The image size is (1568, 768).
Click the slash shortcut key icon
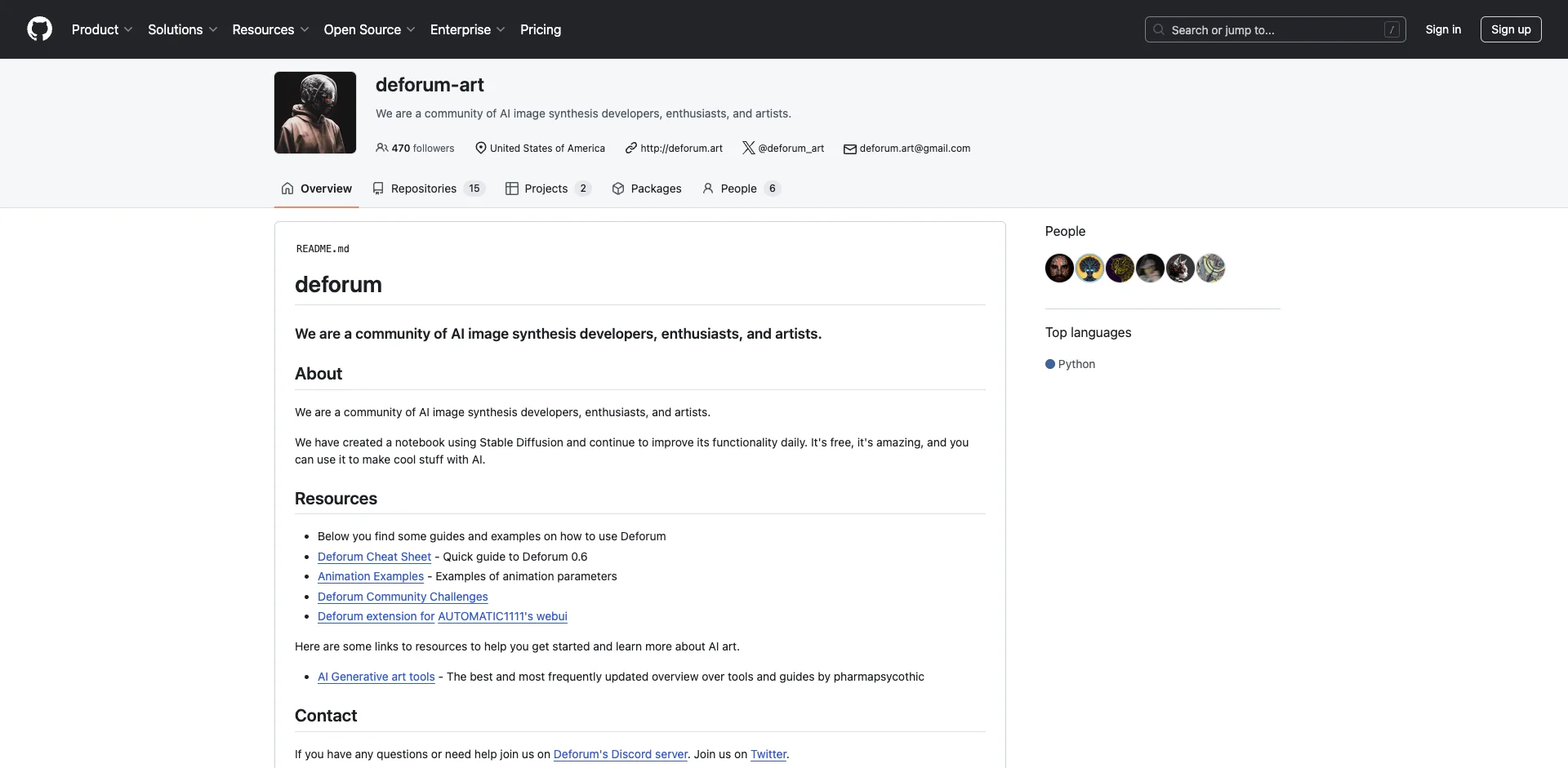[1392, 29]
